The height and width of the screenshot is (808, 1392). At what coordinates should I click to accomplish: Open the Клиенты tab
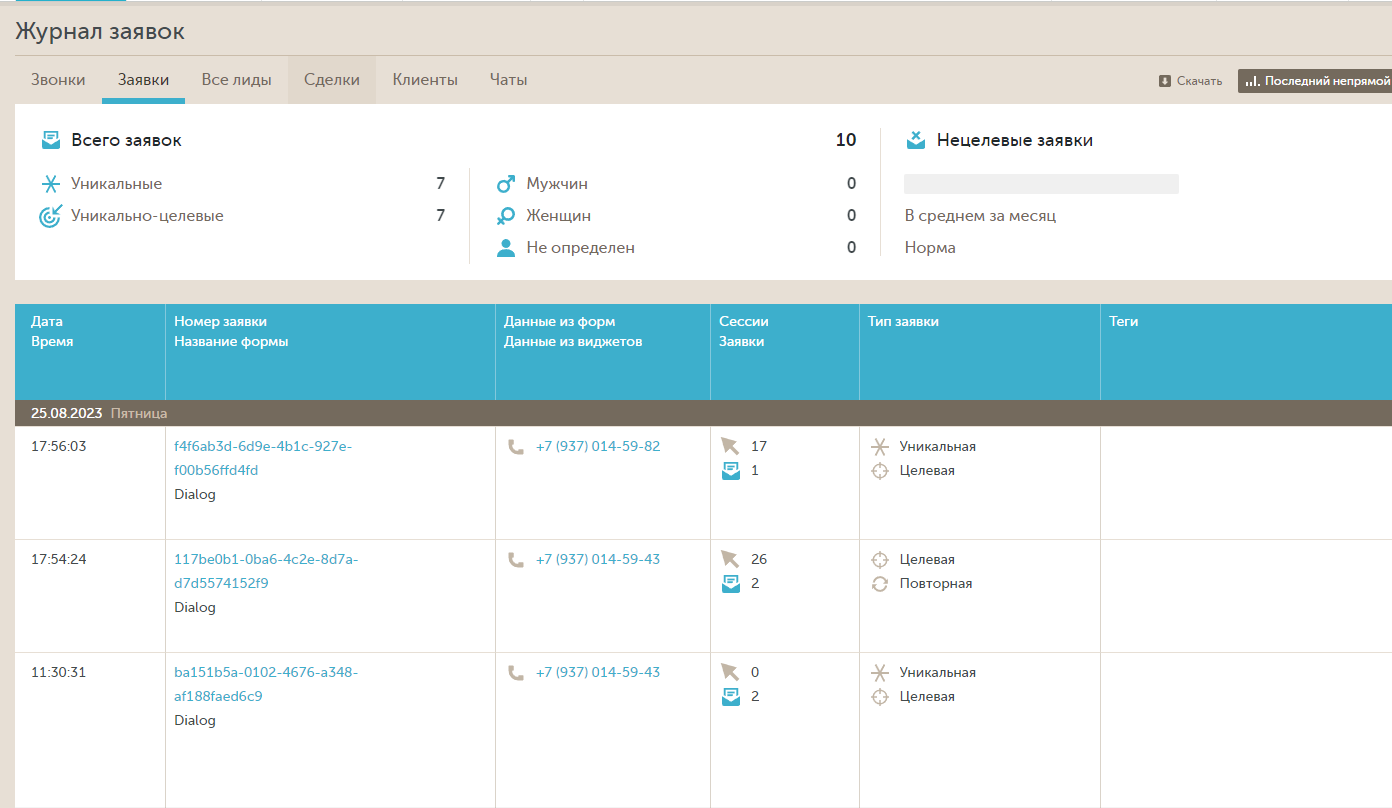425,80
